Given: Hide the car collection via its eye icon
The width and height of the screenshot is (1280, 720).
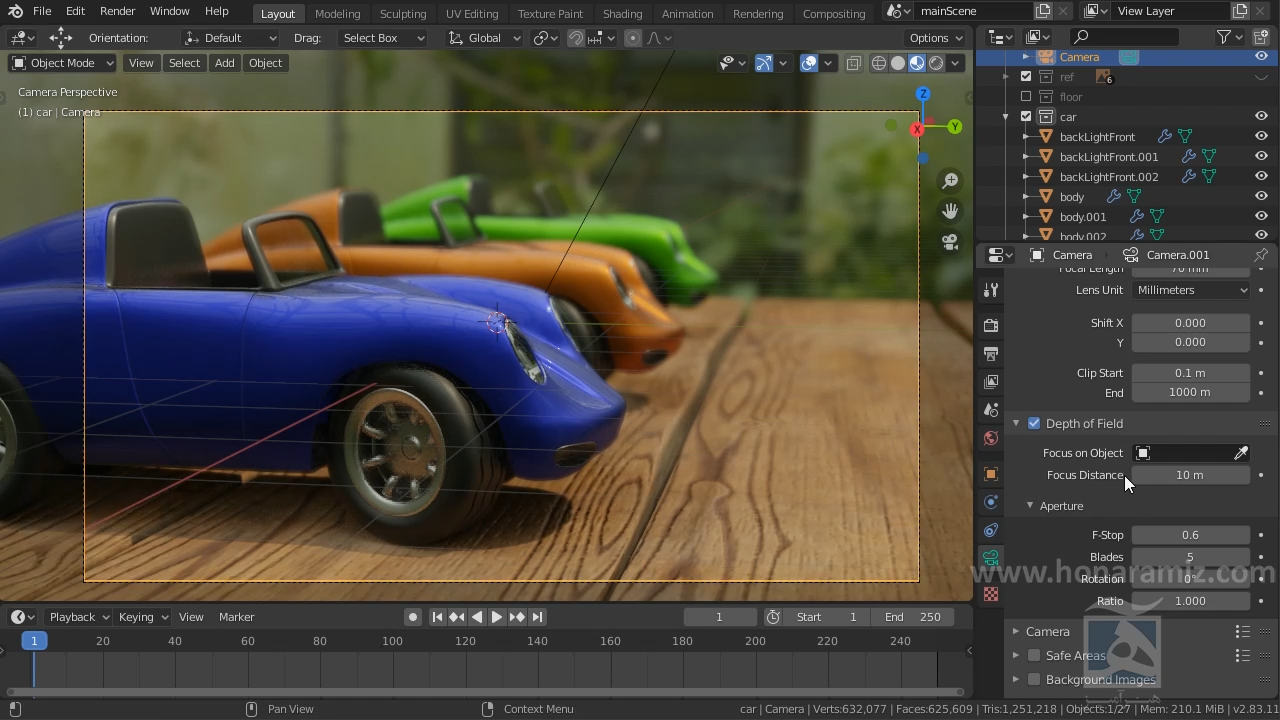Looking at the screenshot, I should pos(1261,117).
